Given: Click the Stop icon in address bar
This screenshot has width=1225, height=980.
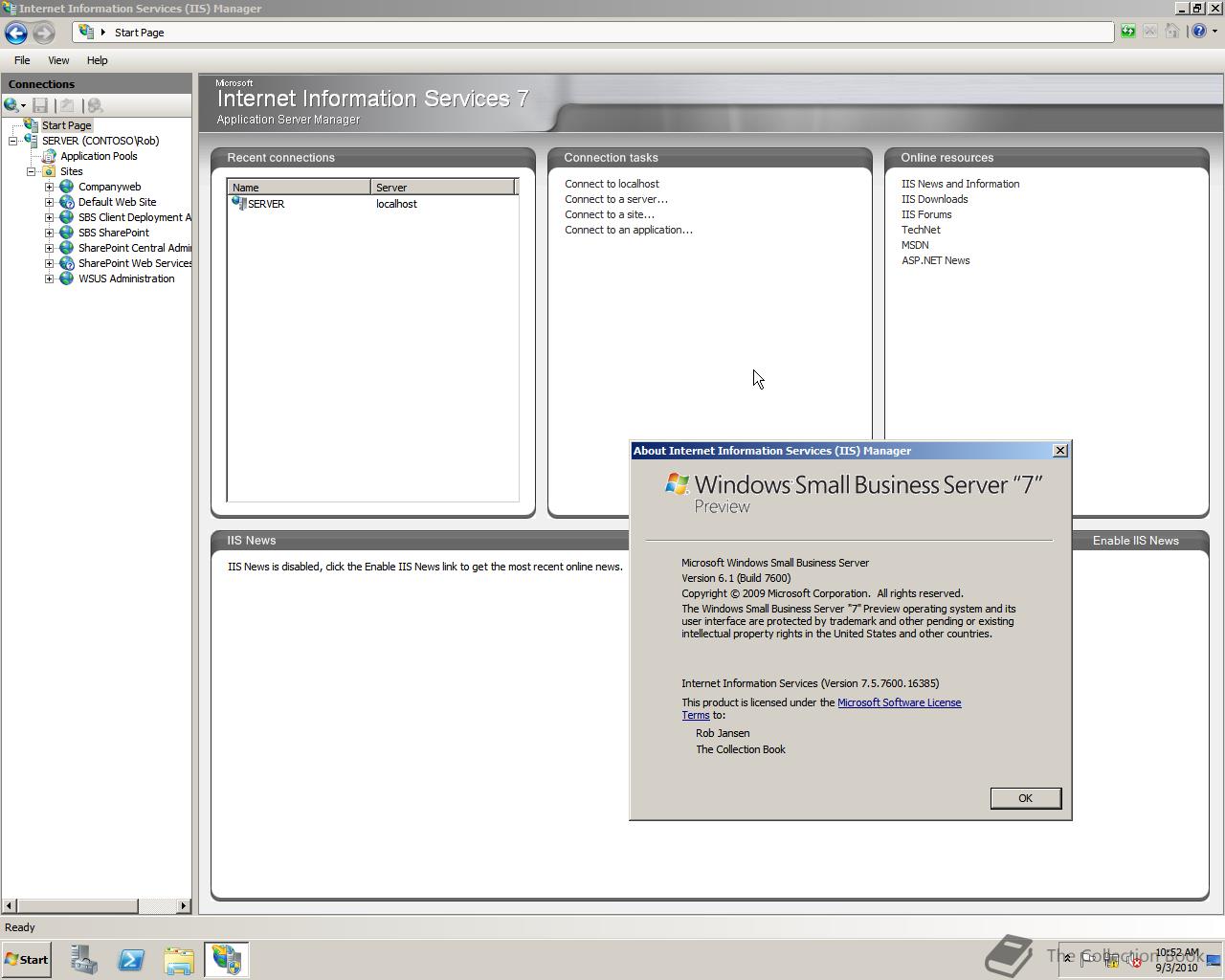Looking at the screenshot, I should [x=1150, y=32].
